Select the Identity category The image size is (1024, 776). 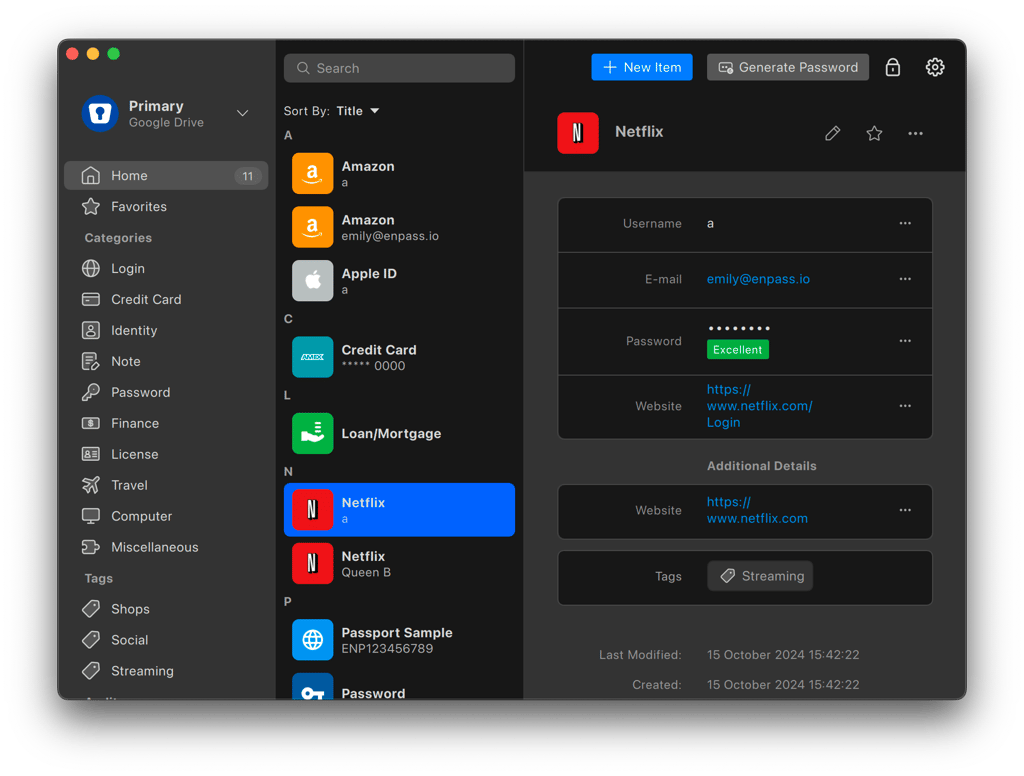166,331
